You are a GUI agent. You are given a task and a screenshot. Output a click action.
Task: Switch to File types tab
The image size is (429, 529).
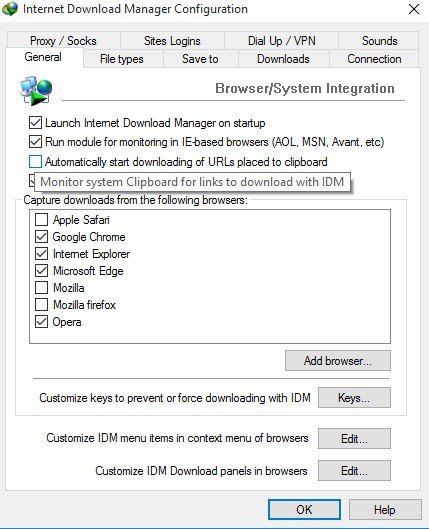click(122, 59)
